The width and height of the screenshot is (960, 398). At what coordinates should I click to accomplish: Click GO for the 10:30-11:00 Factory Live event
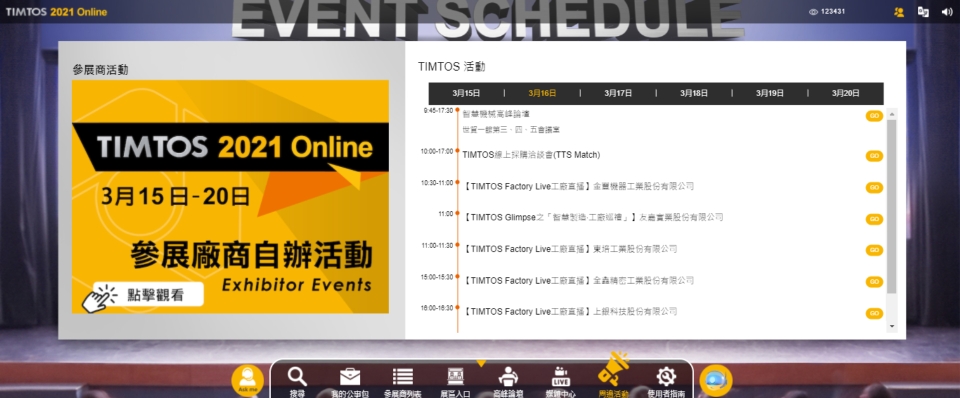click(x=874, y=187)
